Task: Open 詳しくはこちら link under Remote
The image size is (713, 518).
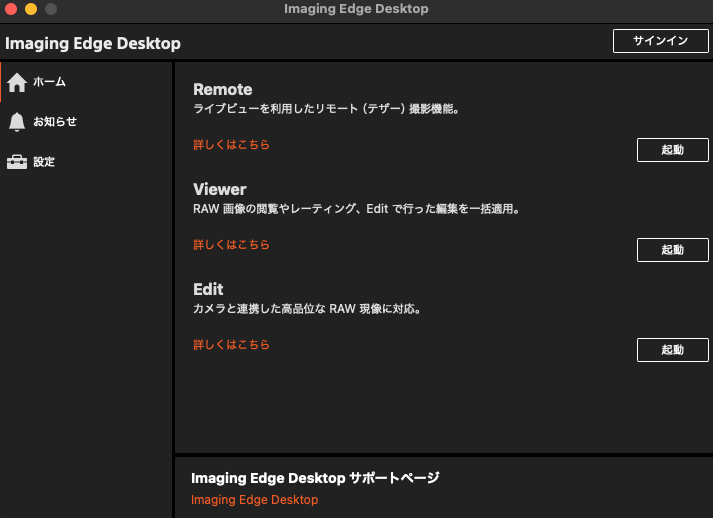Action: point(231,145)
